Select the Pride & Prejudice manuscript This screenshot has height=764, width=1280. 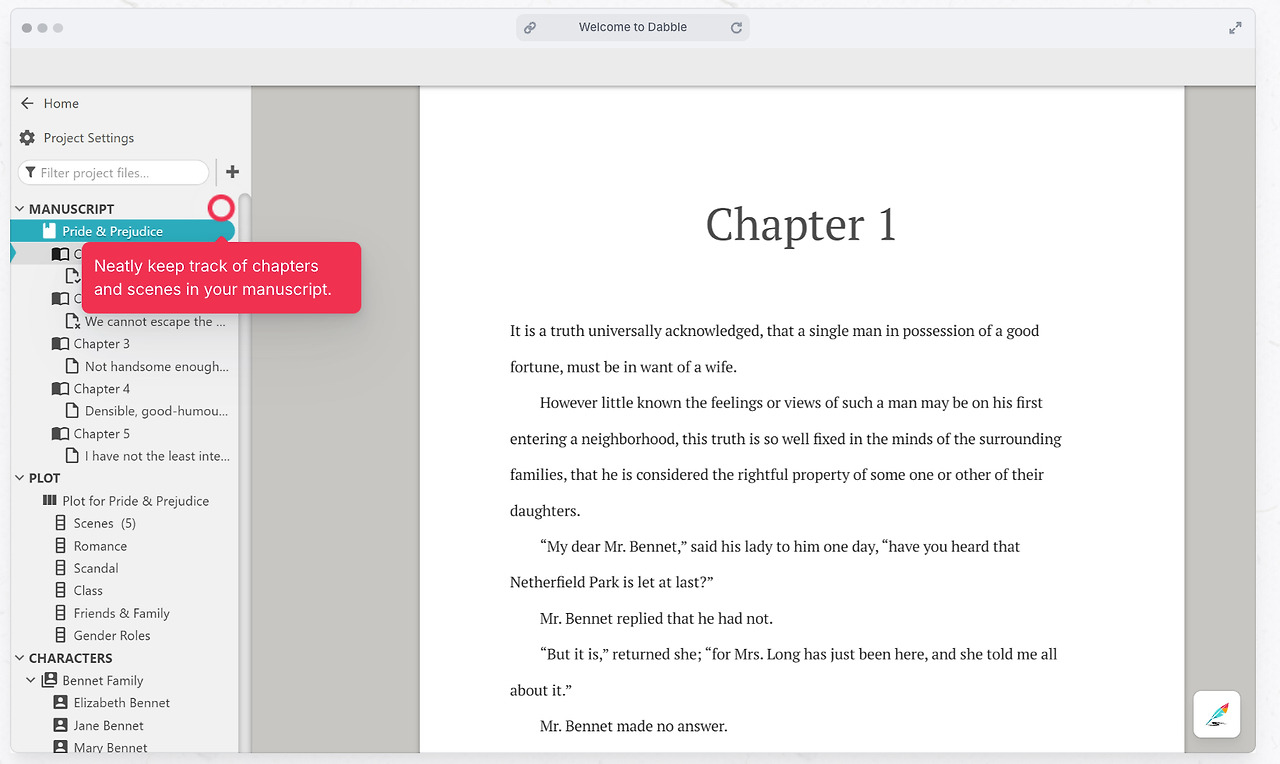[x=122, y=231]
